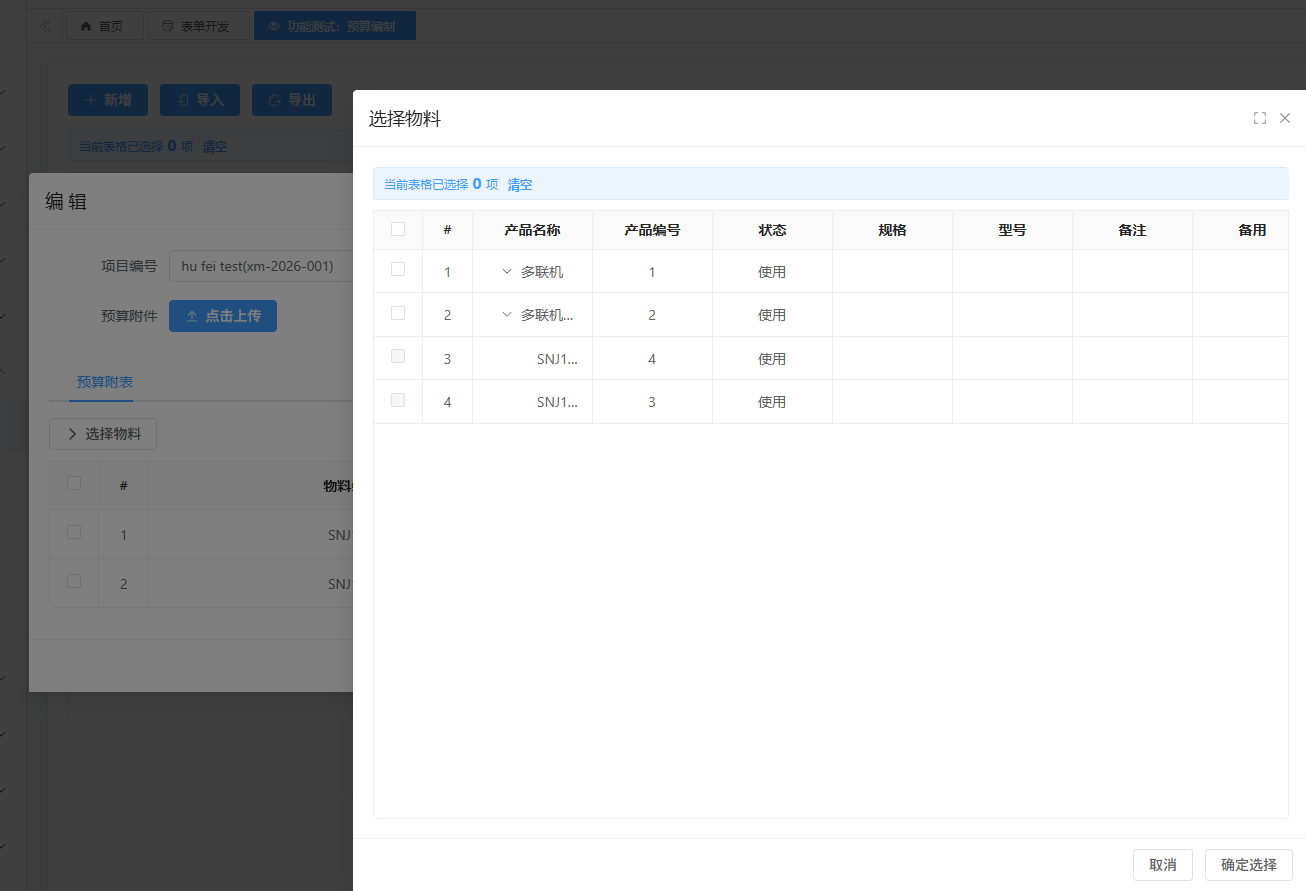Viewport: 1306px width, 891px height.
Task: Click the double-chevron collapse sidebar icon
Action: [45, 26]
